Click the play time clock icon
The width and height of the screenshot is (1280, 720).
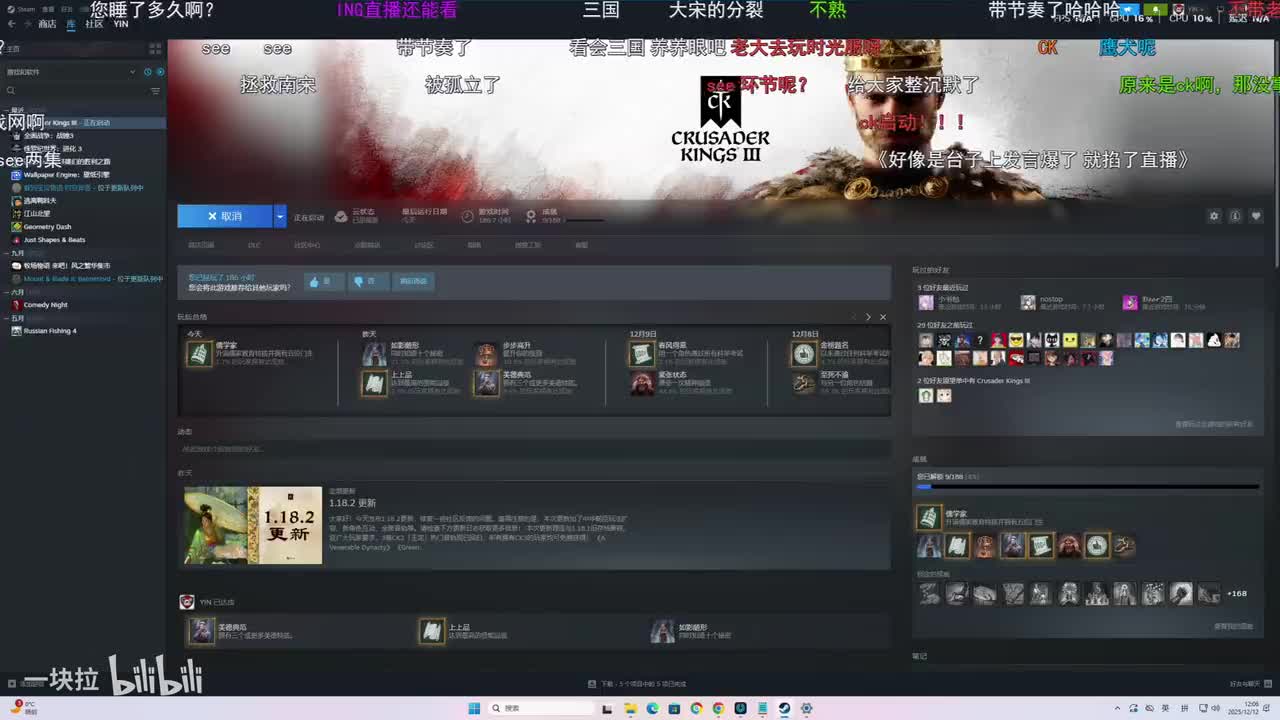coord(468,216)
